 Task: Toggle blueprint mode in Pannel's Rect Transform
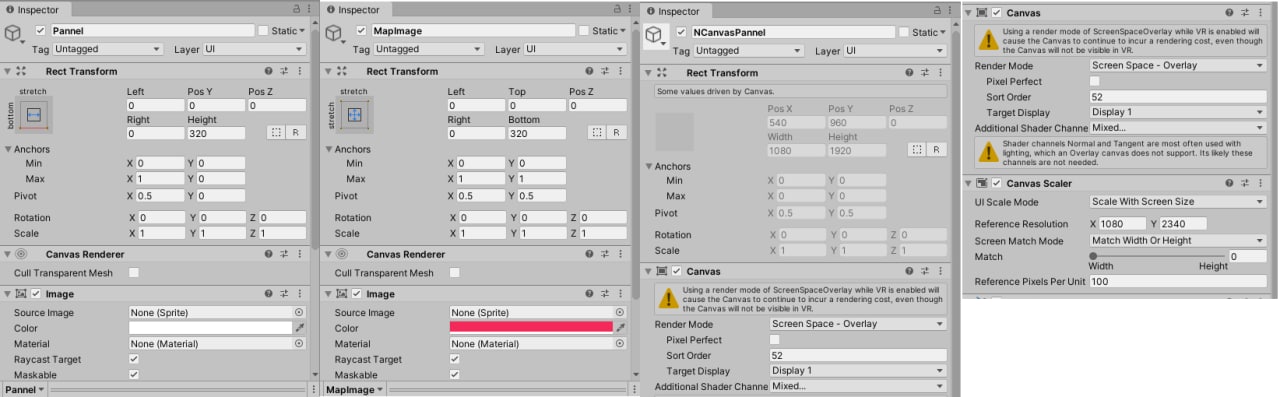pyautogui.click(x=275, y=133)
